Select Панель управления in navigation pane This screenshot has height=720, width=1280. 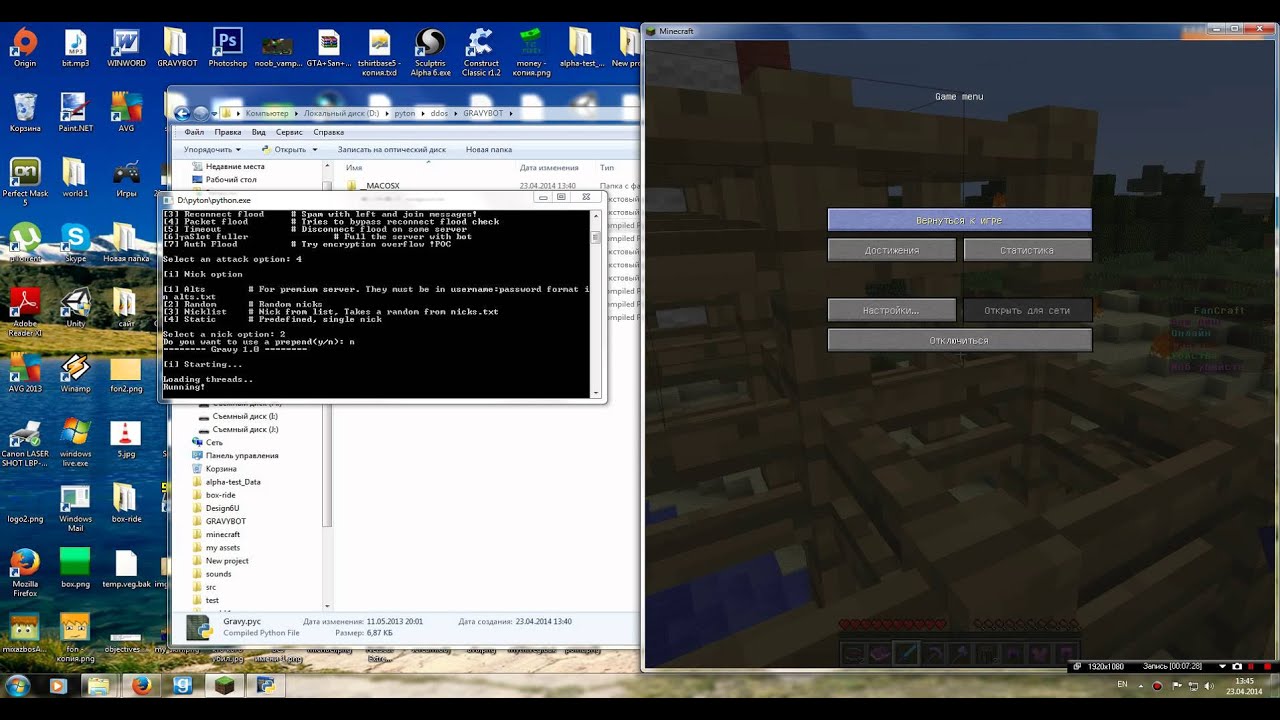click(234, 455)
